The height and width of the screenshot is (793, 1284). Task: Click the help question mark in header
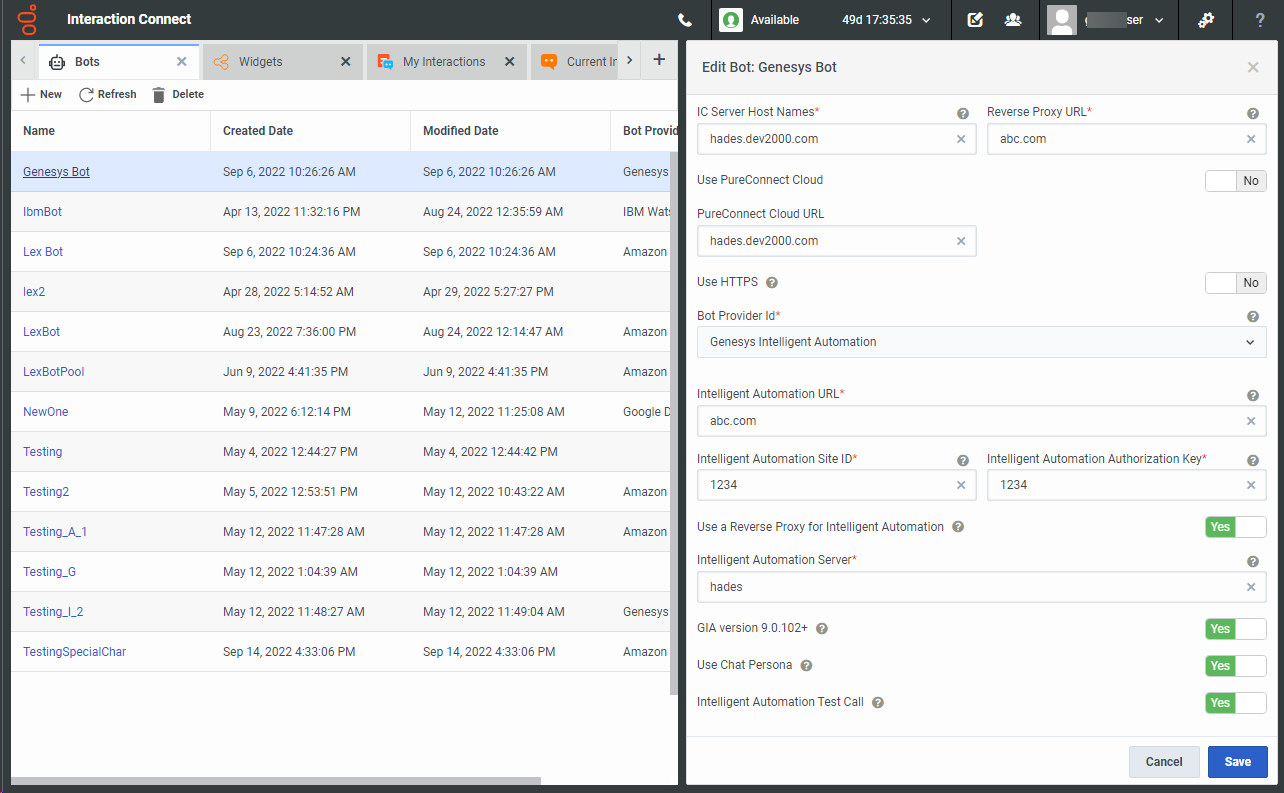pyautogui.click(x=1259, y=20)
